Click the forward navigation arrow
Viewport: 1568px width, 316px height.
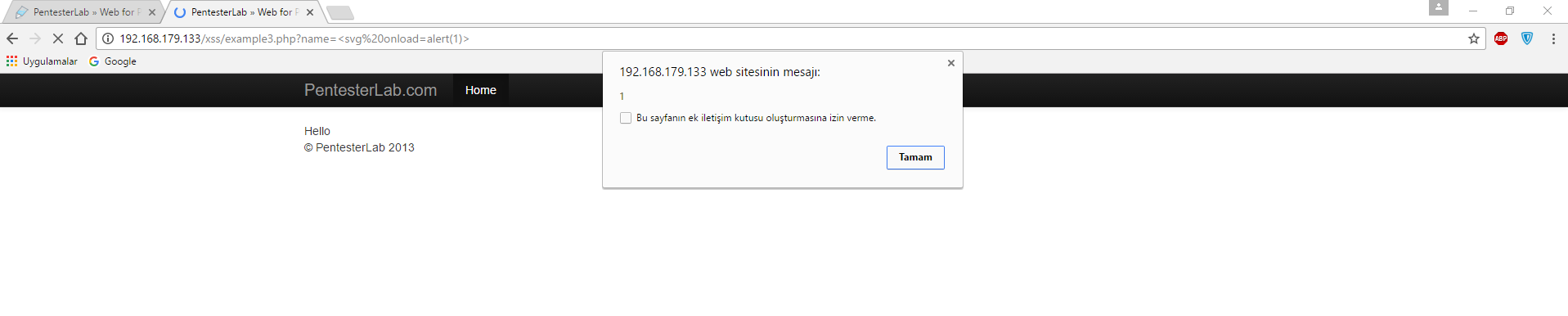[x=35, y=38]
